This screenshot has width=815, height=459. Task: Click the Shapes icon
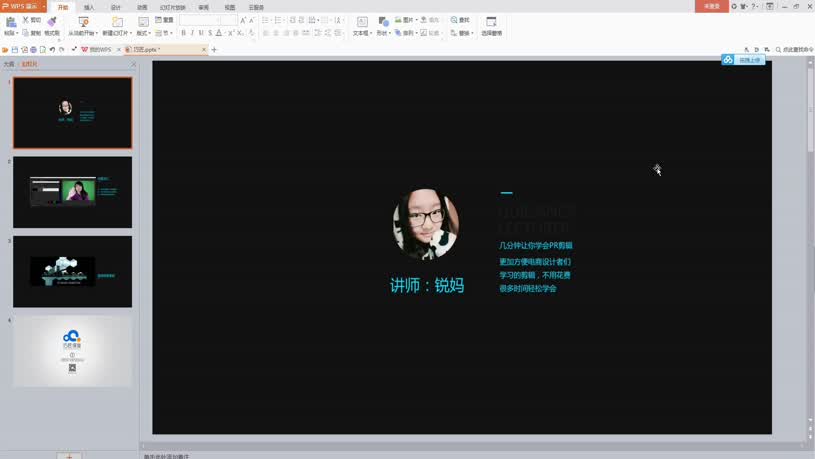click(x=384, y=21)
